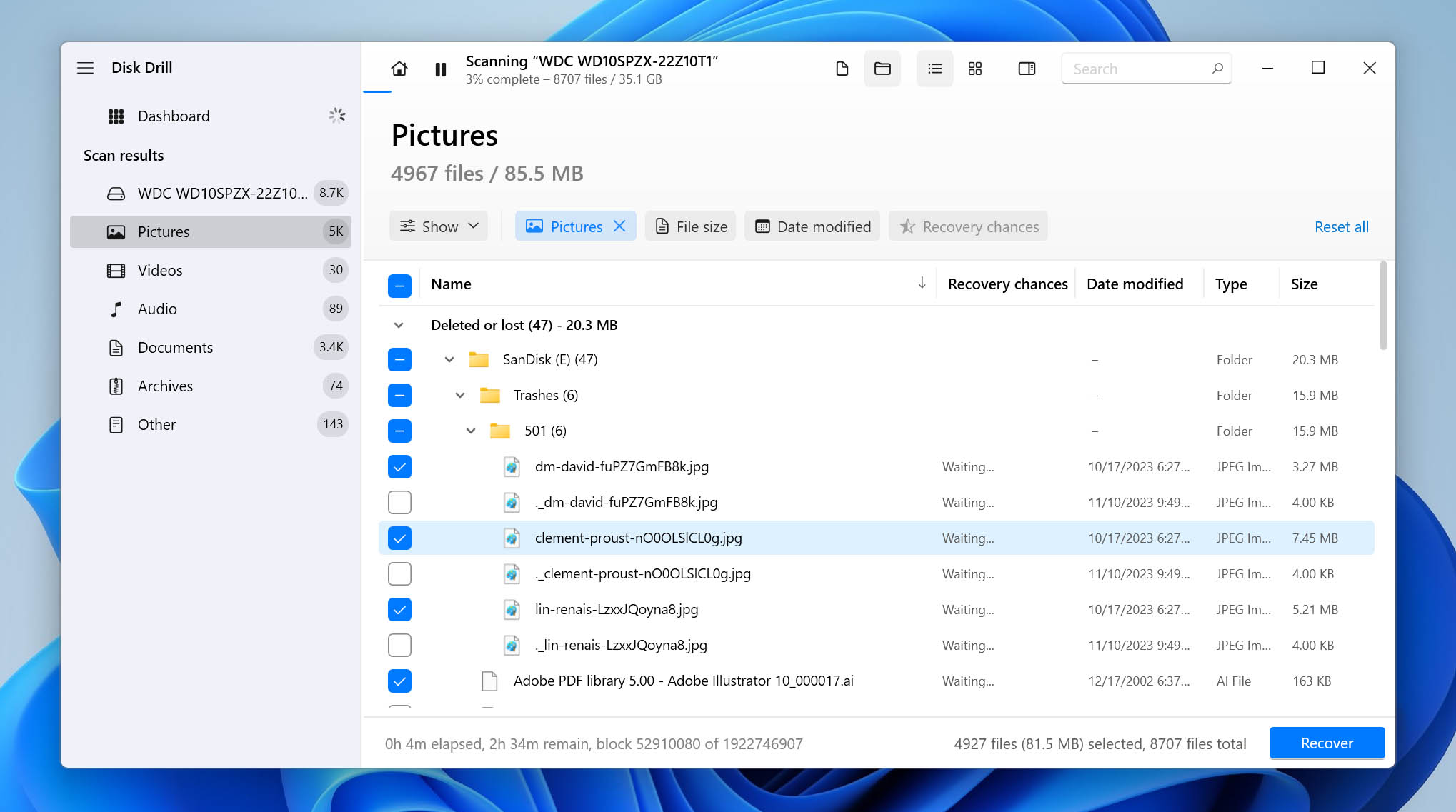Click the search magnifier icon

click(1217, 69)
